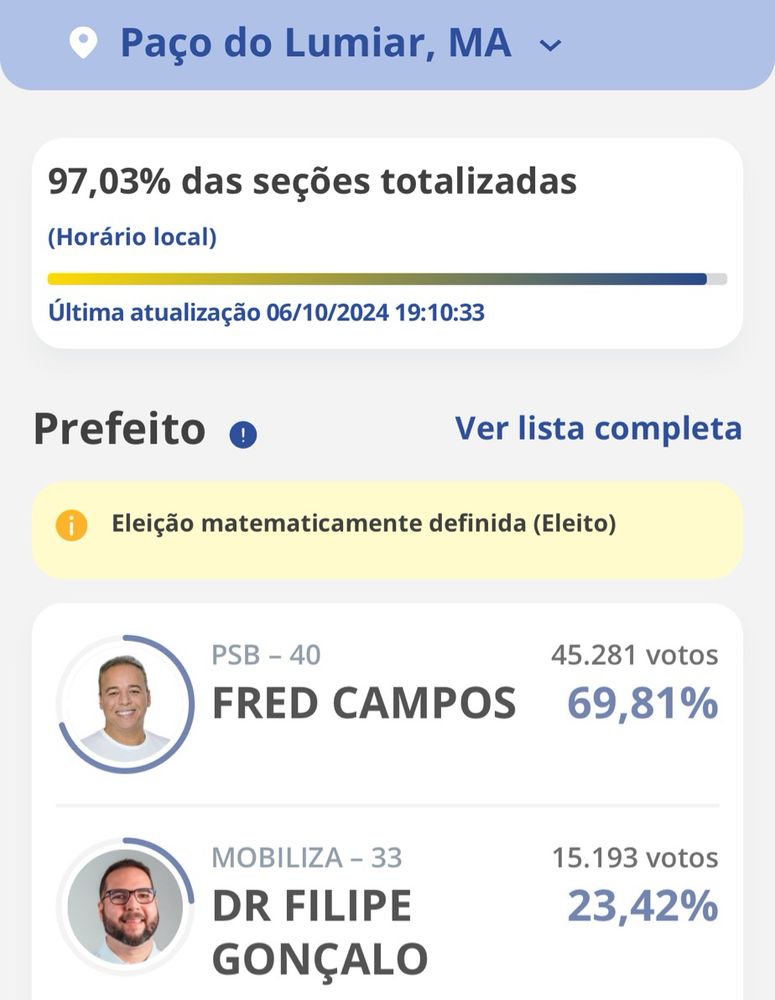The image size is (775, 1000).
Task: Click the Prefeito info exclamation icon
Action: [243, 434]
